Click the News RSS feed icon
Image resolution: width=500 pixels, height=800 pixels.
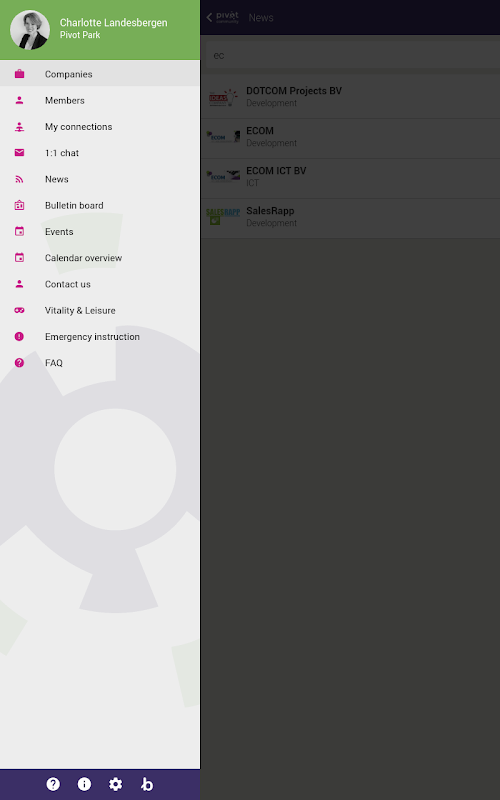point(19,179)
